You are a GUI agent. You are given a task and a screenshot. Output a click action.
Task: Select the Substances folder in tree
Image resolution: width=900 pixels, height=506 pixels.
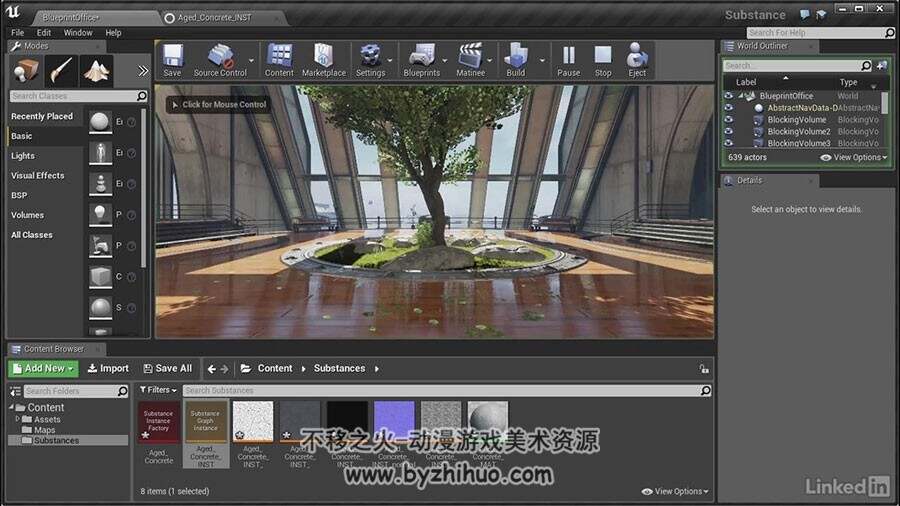(x=56, y=441)
